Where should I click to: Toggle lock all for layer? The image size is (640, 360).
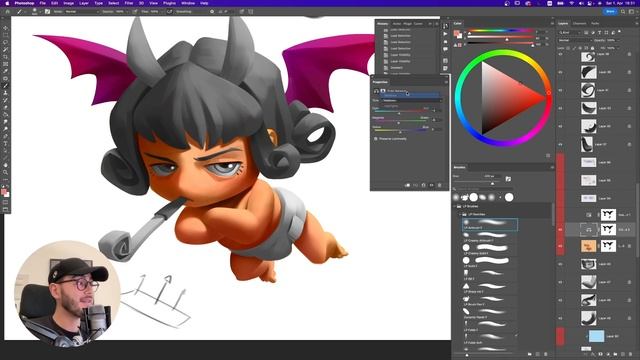(593, 48)
